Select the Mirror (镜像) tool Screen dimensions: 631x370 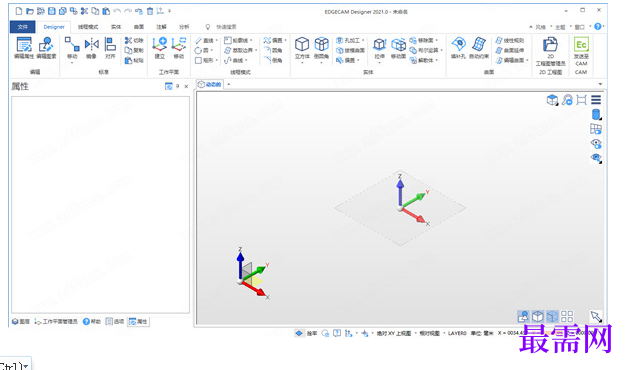coord(91,48)
